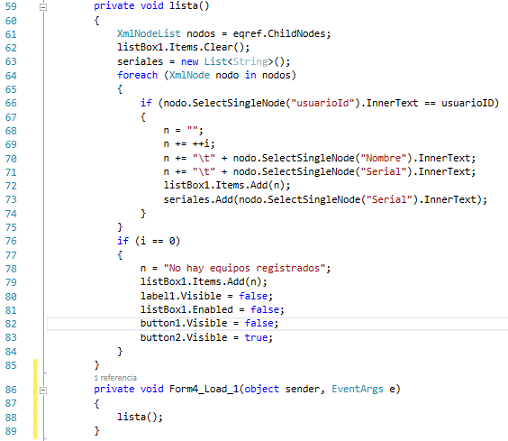Screen dimensions: 508x441
Task: Click the EventArgs type in Form4_Load_1
Action: [357, 389]
